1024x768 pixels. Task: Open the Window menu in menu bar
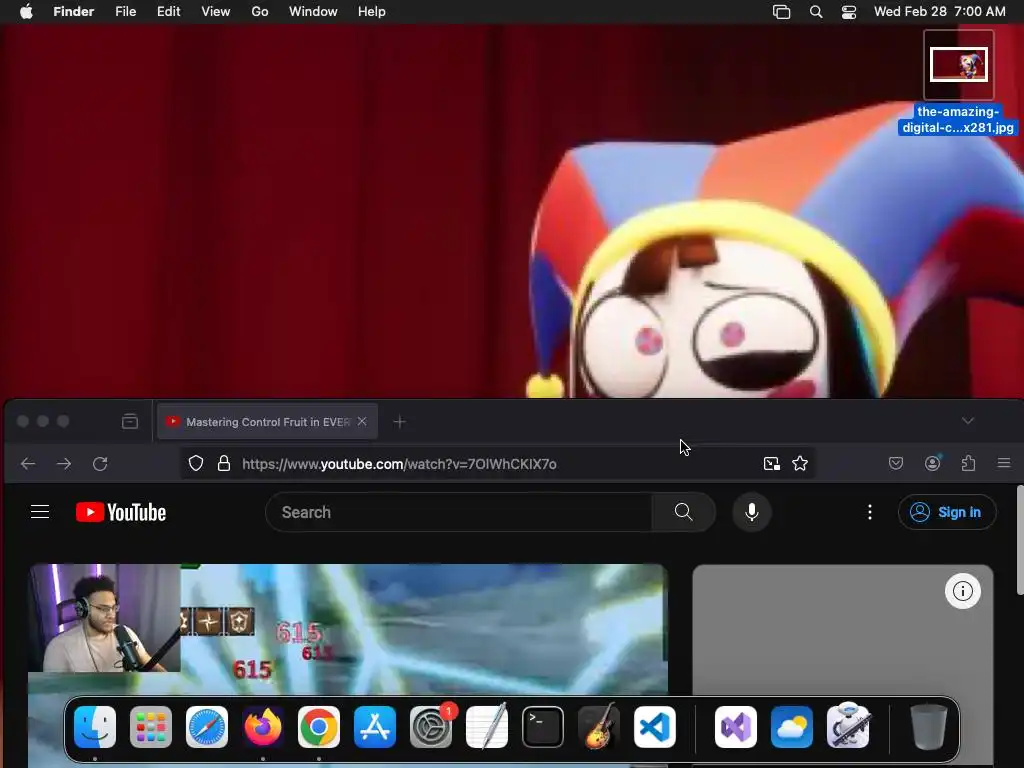313,12
